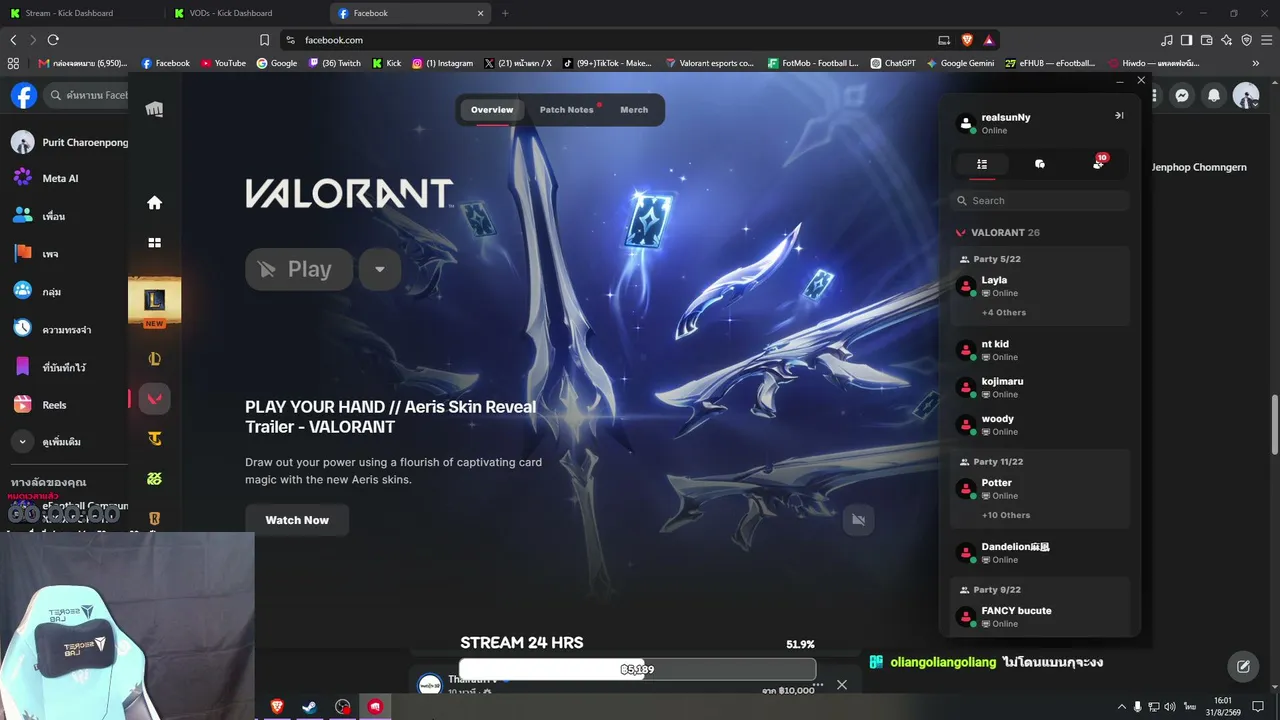Open Brave VPN shield icon
Screen dimensions: 1280x720
click(x=1247, y=40)
